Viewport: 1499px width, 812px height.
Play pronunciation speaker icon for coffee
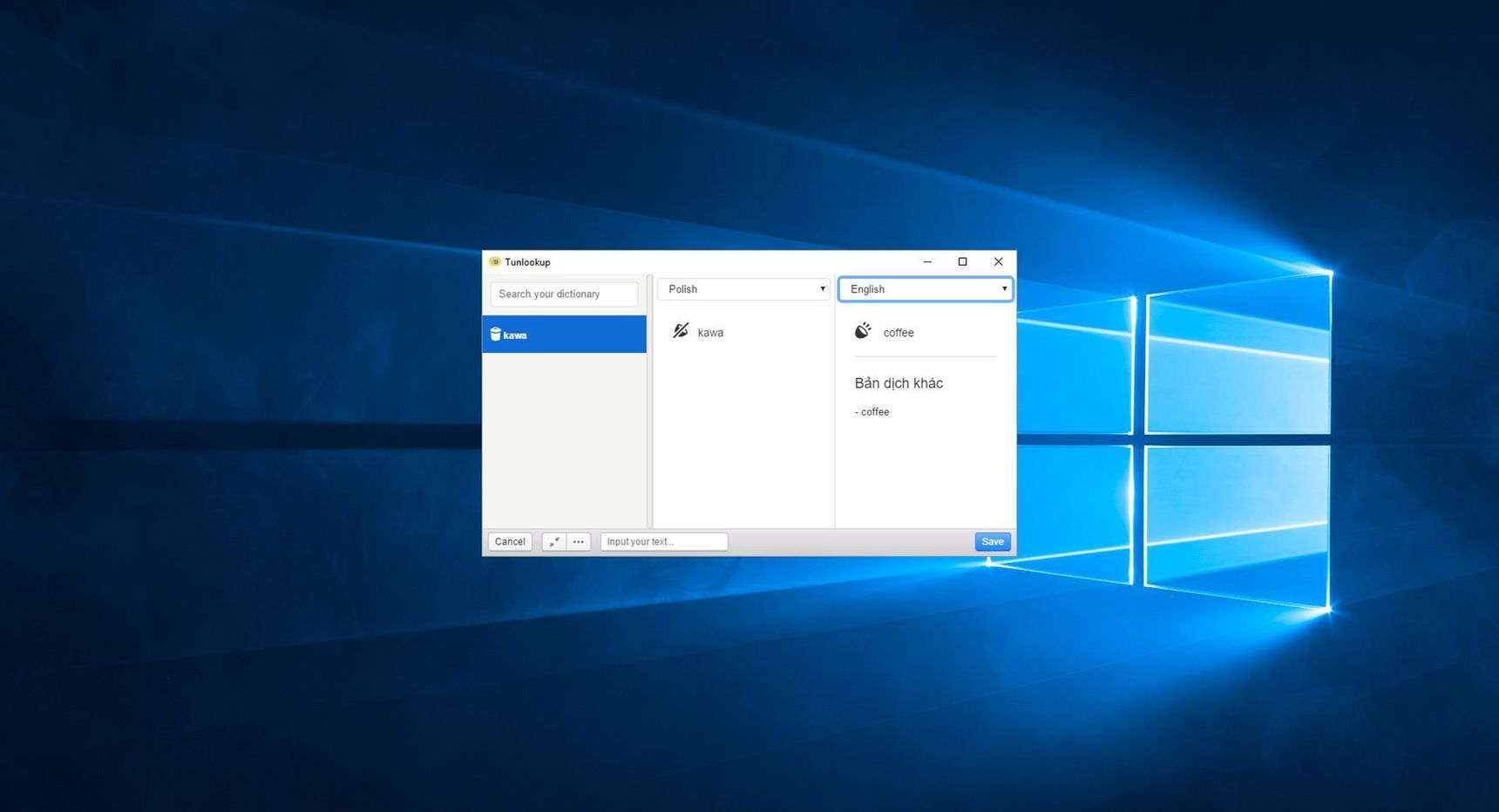[863, 331]
